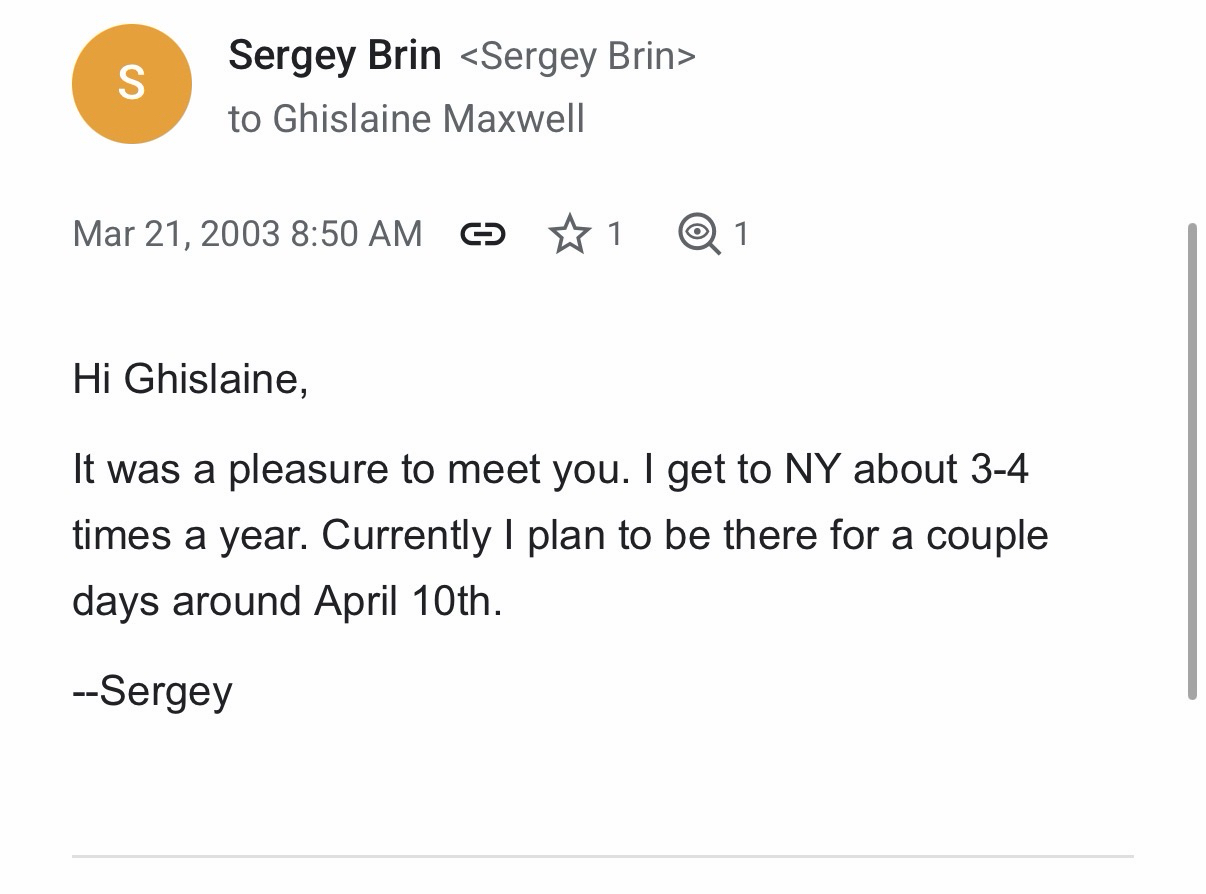Click the horizontal divider below the message
The height and width of the screenshot is (894, 1206).
[x=602, y=856]
